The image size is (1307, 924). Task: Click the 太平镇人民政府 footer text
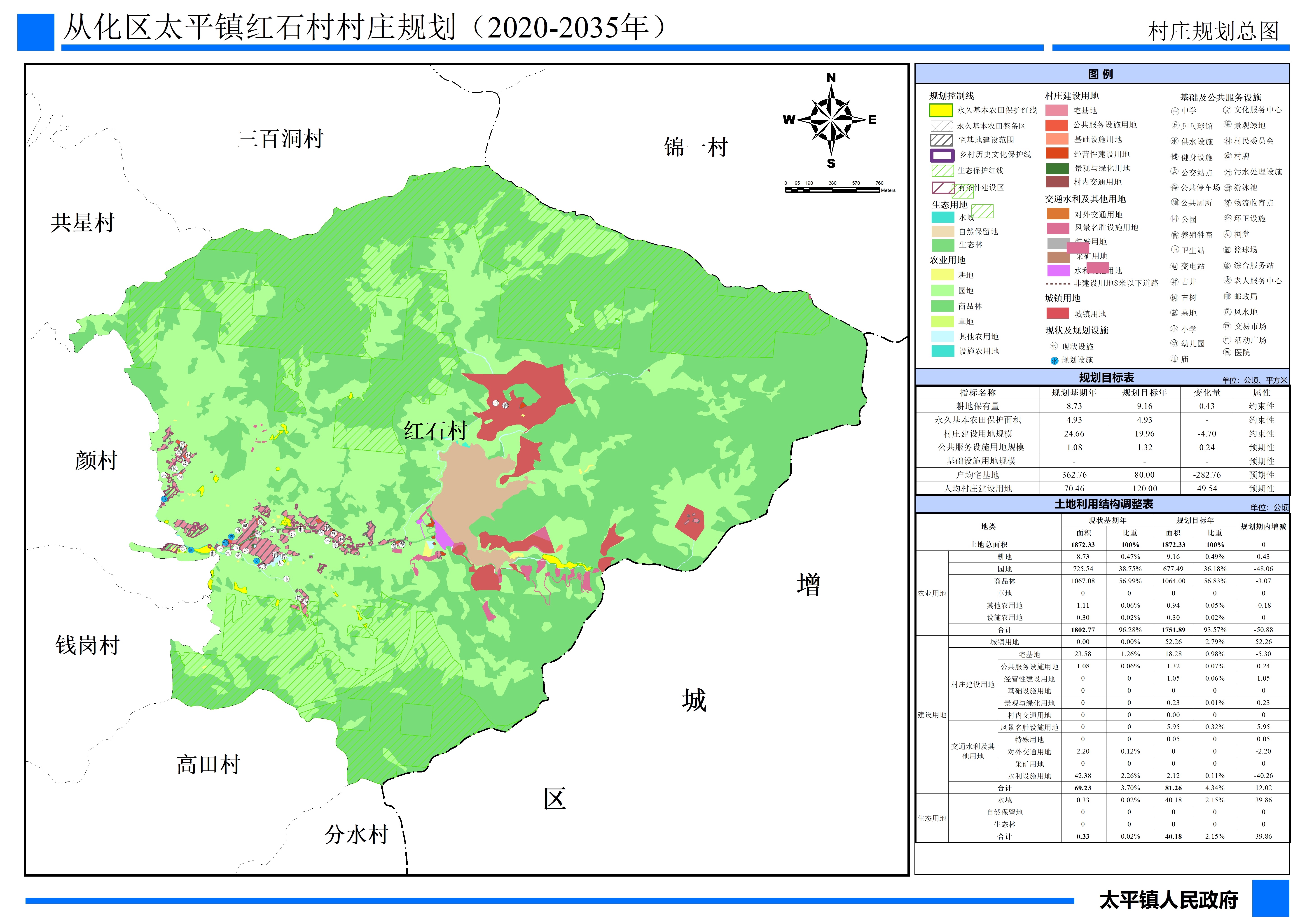(x=1169, y=900)
